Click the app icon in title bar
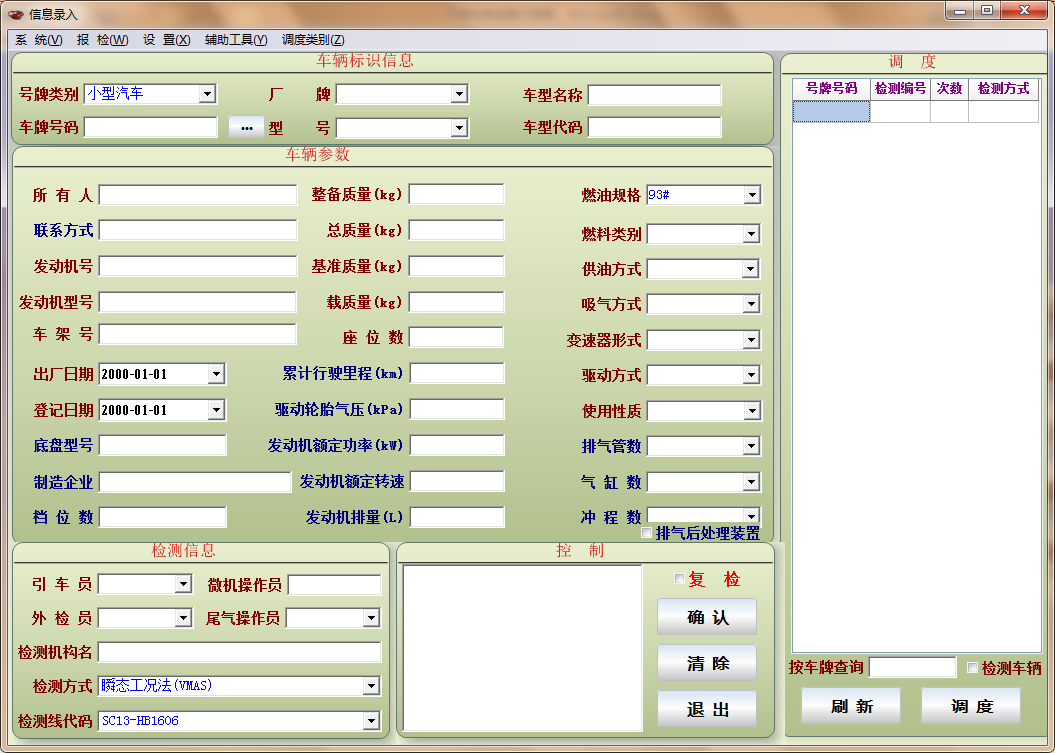This screenshot has height=753, width=1055. (x=15, y=14)
